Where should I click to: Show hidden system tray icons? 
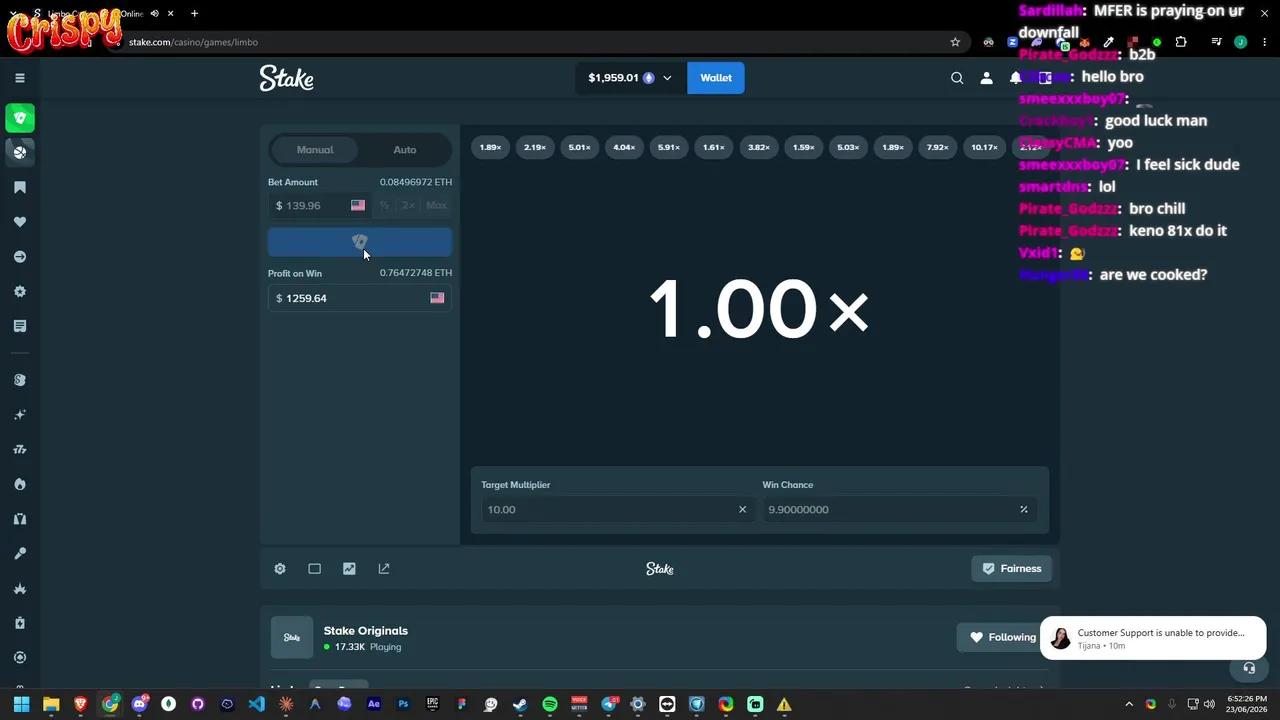tap(1129, 704)
